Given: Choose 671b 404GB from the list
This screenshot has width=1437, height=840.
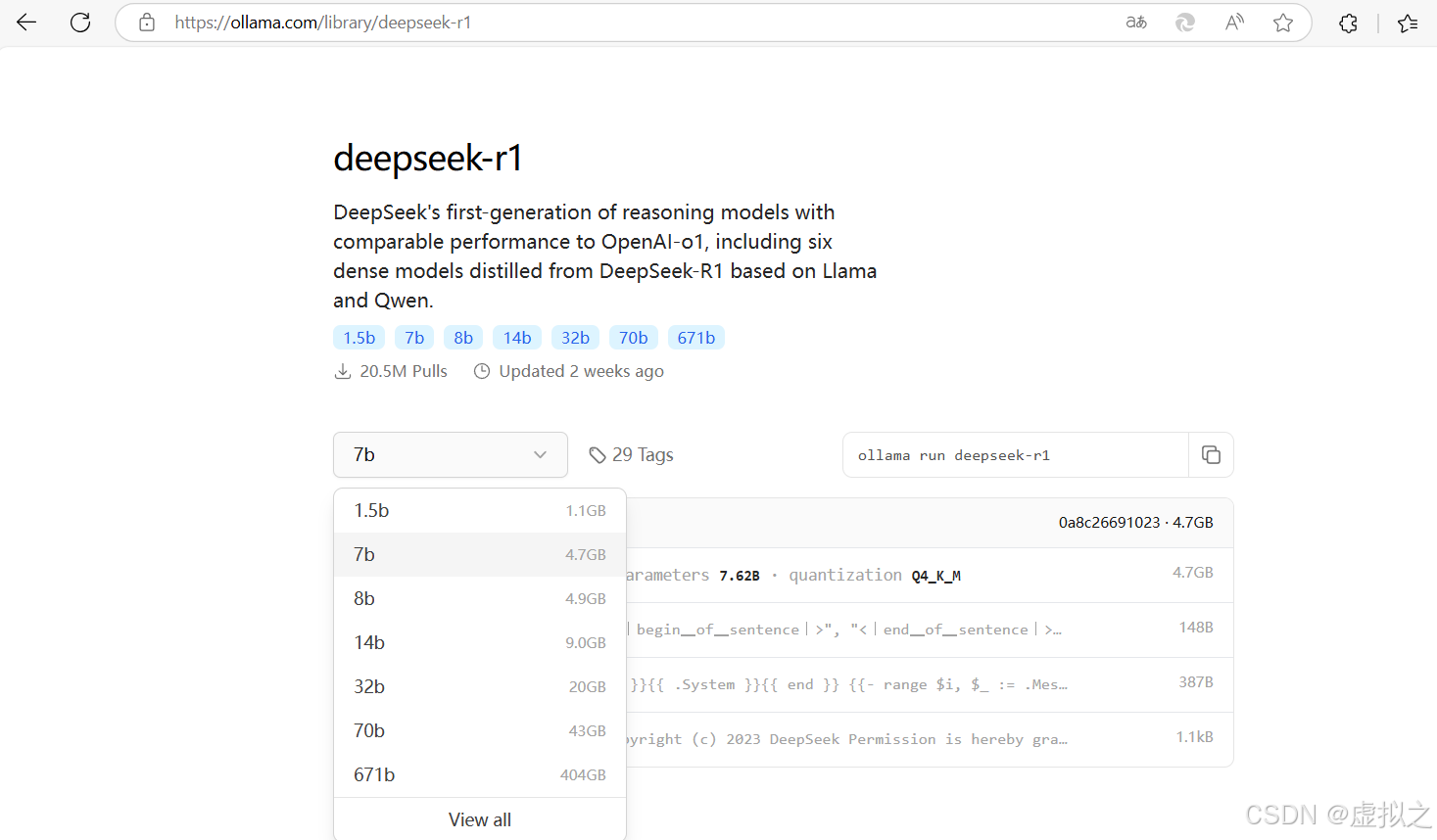Looking at the screenshot, I should click(480, 774).
